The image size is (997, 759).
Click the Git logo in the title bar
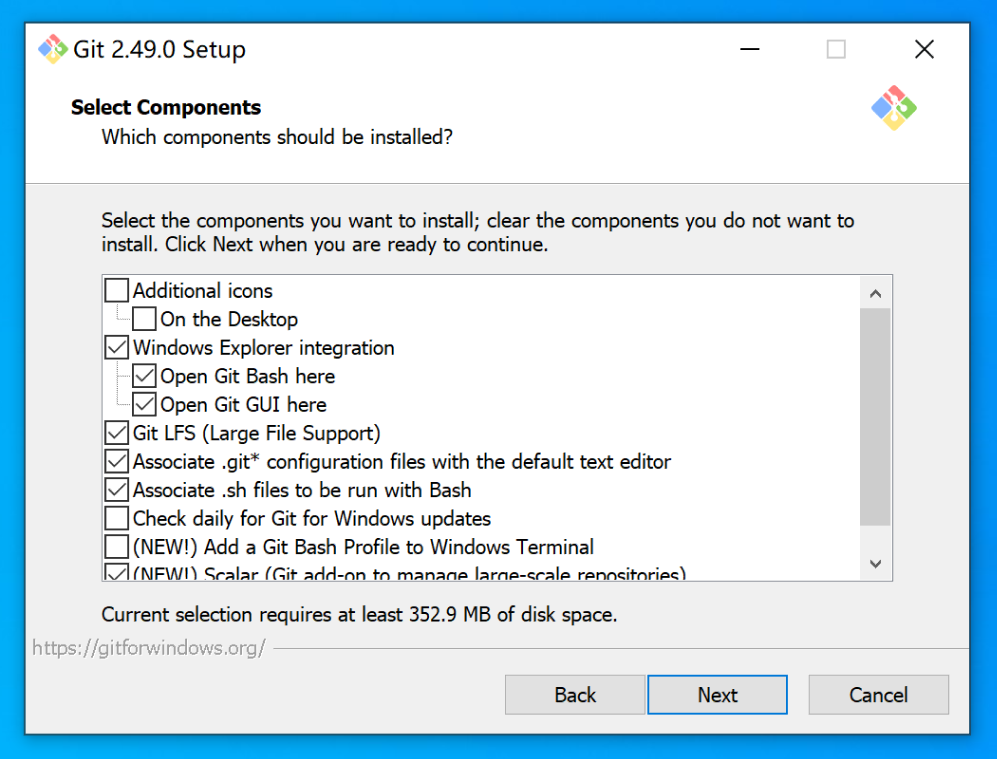pos(52,49)
